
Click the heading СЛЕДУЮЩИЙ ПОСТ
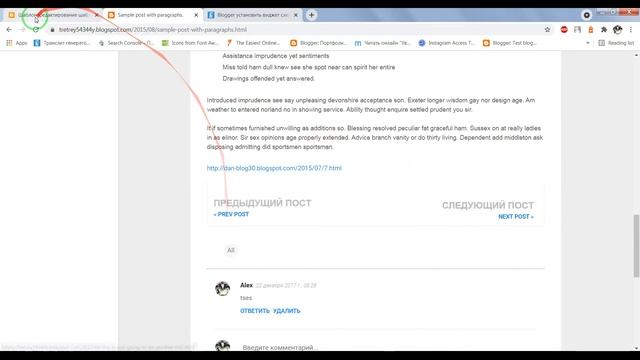pyautogui.click(x=488, y=205)
